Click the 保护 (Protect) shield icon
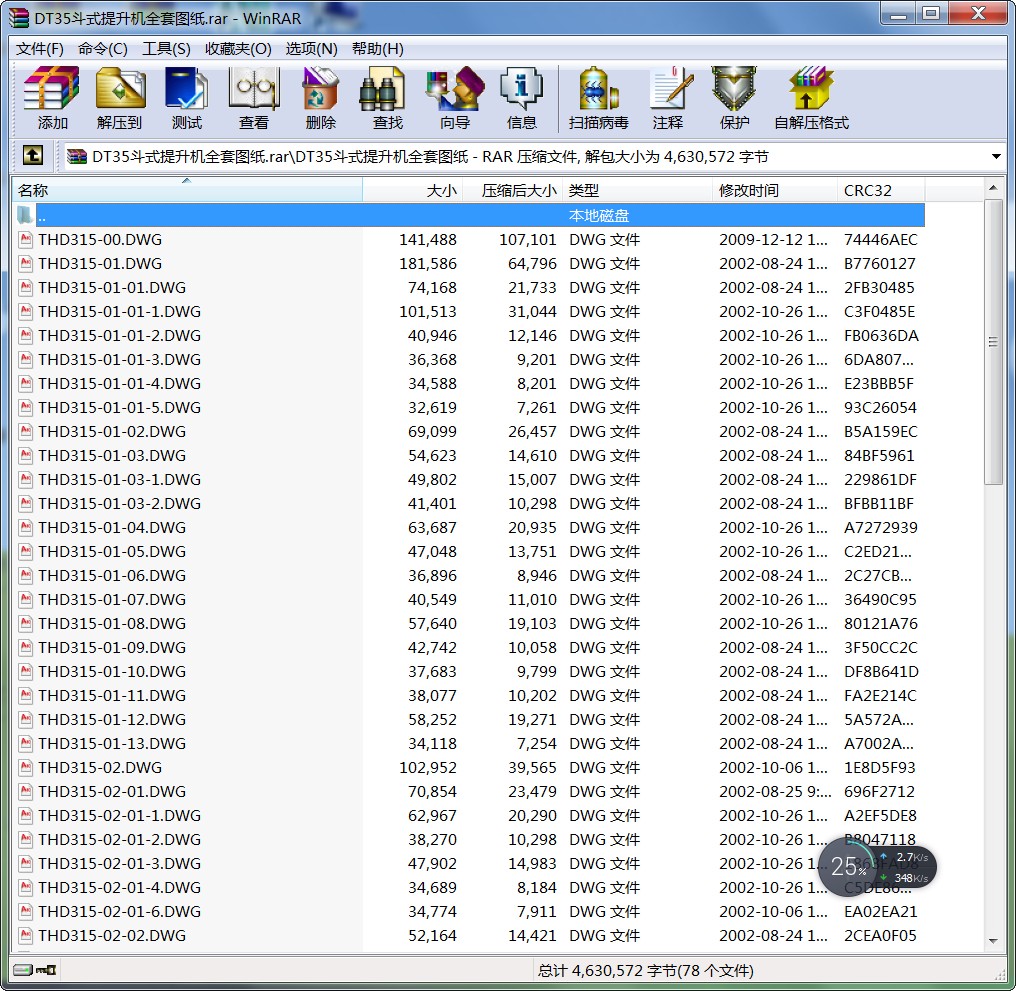The height and width of the screenshot is (991, 1016). point(734,89)
